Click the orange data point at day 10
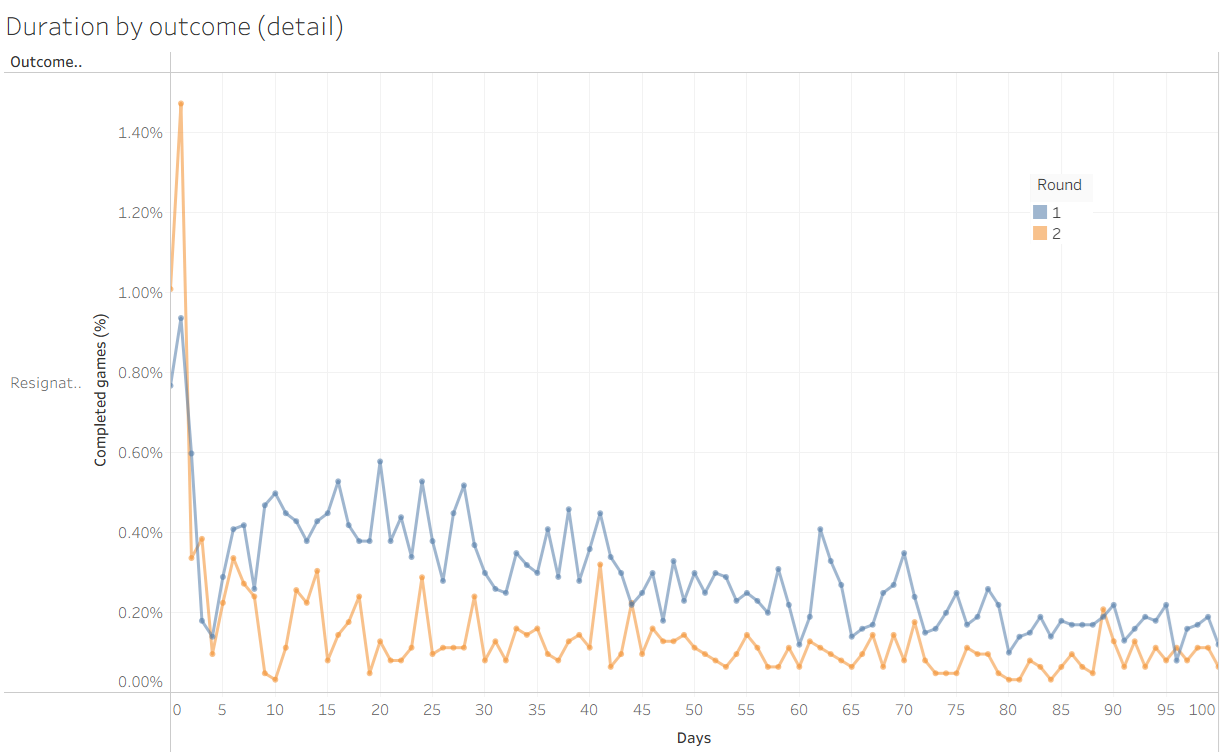Viewport: 1222px width, 752px height. (x=275, y=680)
